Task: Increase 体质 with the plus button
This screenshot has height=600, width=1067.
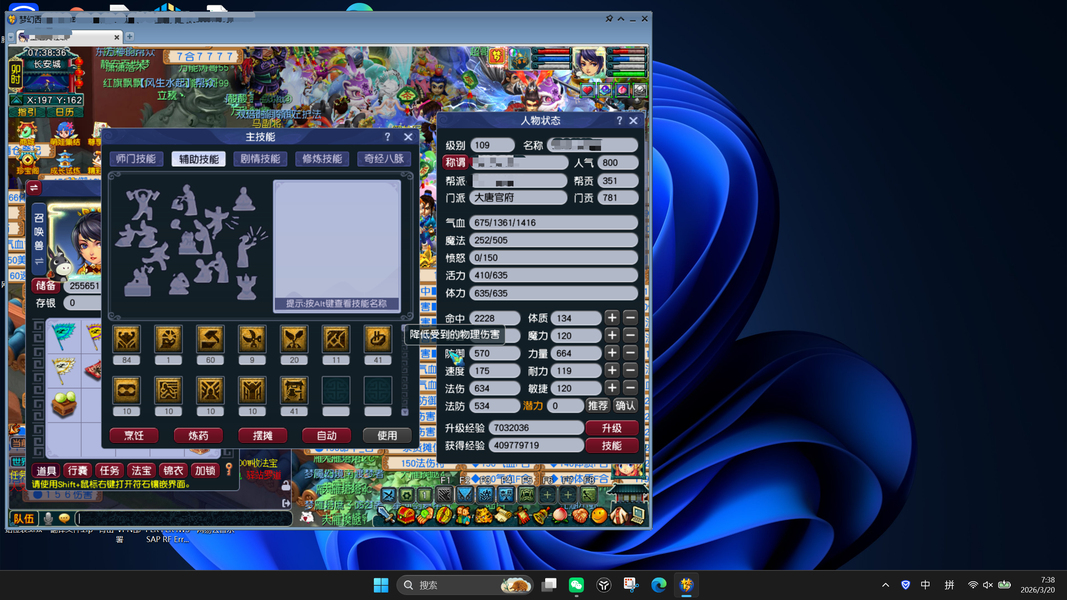Action: click(x=612, y=318)
